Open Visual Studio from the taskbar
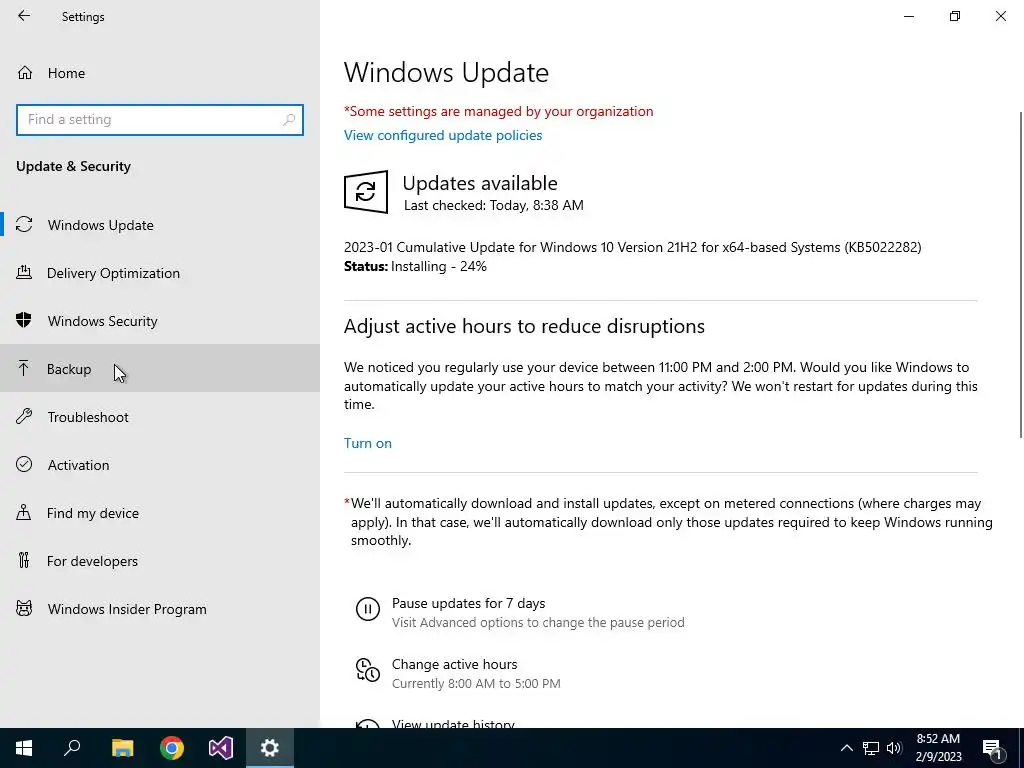The image size is (1024, 768). [221, 748]
